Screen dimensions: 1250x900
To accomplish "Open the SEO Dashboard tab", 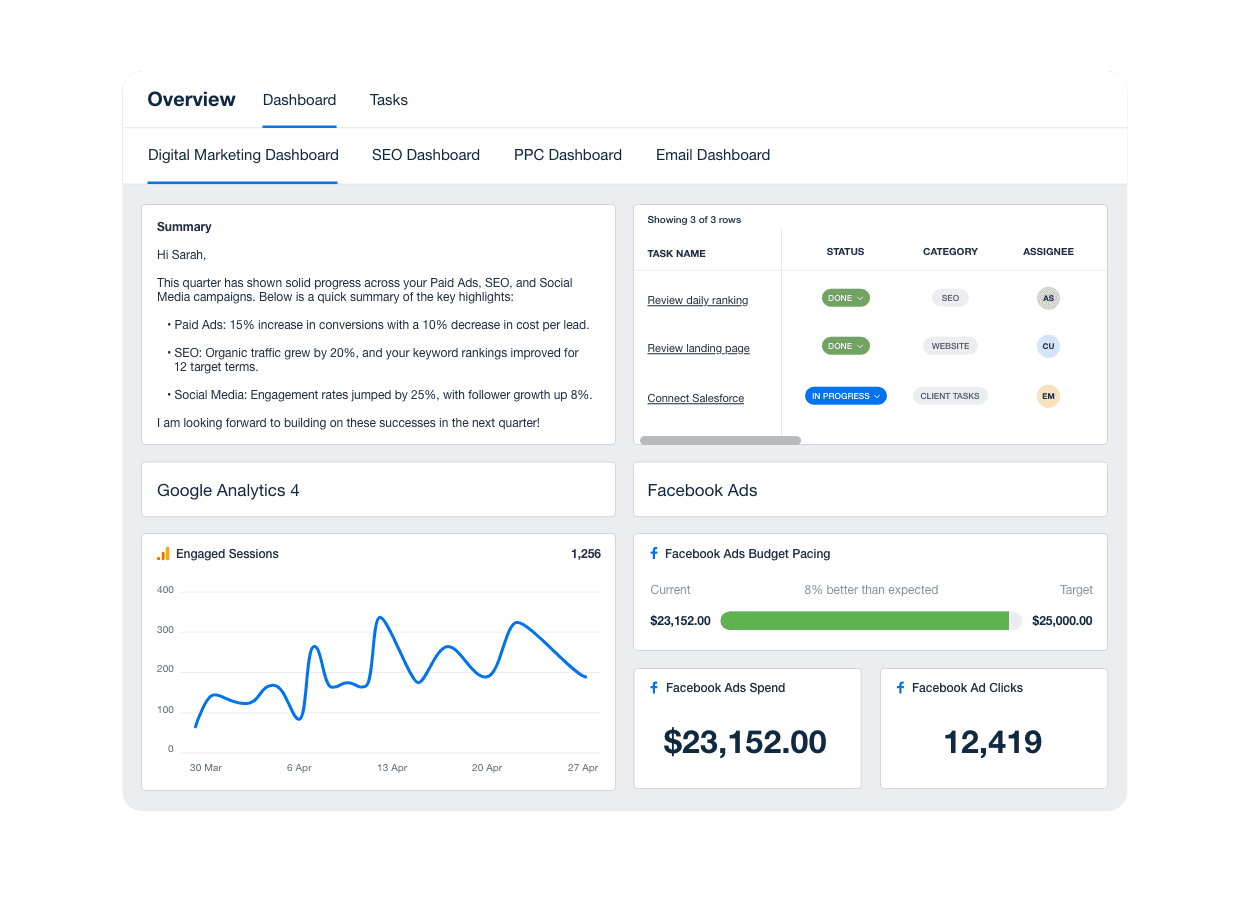I will coord(426,155).
